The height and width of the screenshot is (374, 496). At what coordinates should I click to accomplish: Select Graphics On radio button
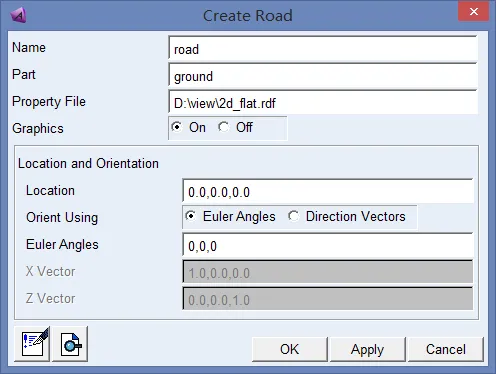pos(177,127)
